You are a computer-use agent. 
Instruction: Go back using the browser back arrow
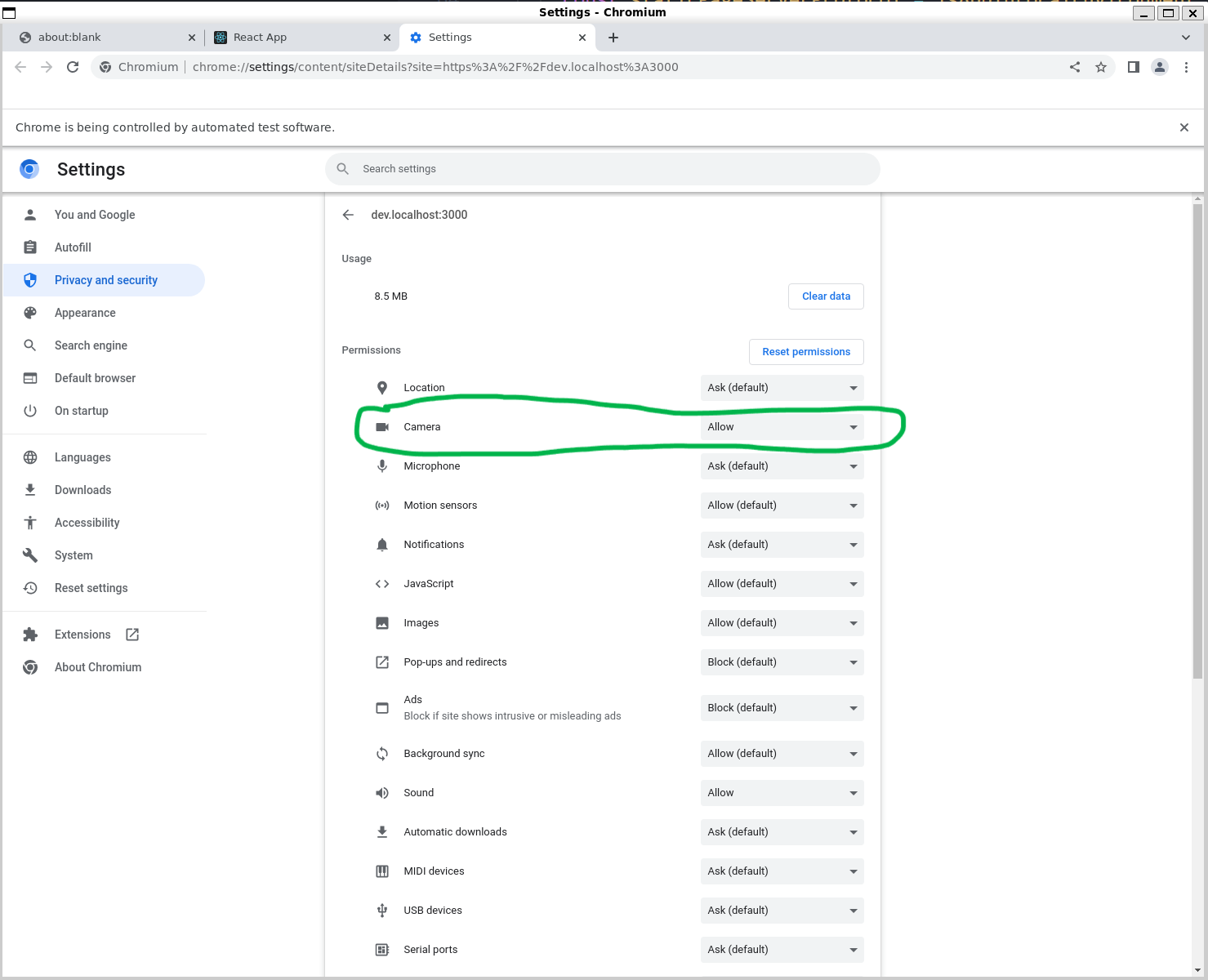pos(20,67)
